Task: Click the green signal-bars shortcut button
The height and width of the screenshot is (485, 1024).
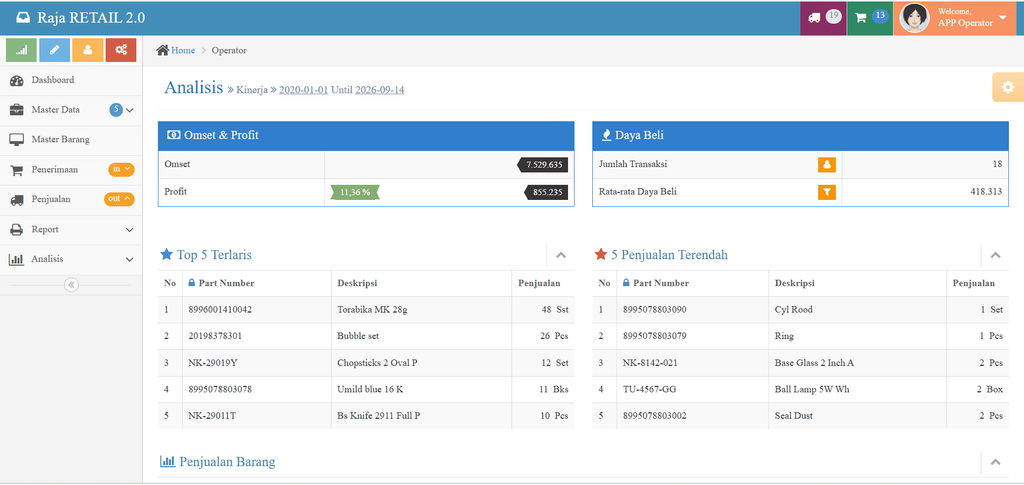Action: 21,50
